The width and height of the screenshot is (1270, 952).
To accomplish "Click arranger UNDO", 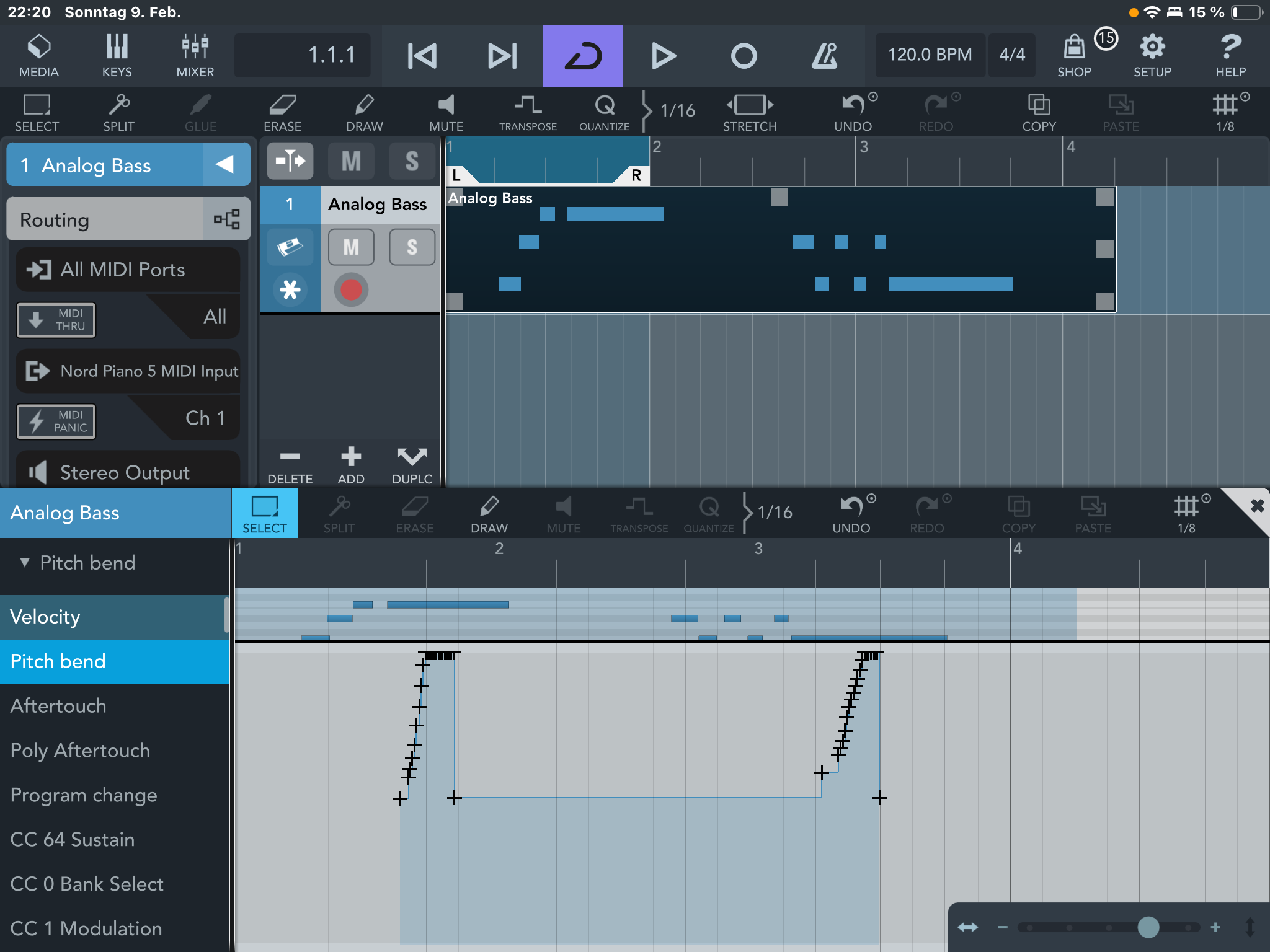I will click(853, 113).
